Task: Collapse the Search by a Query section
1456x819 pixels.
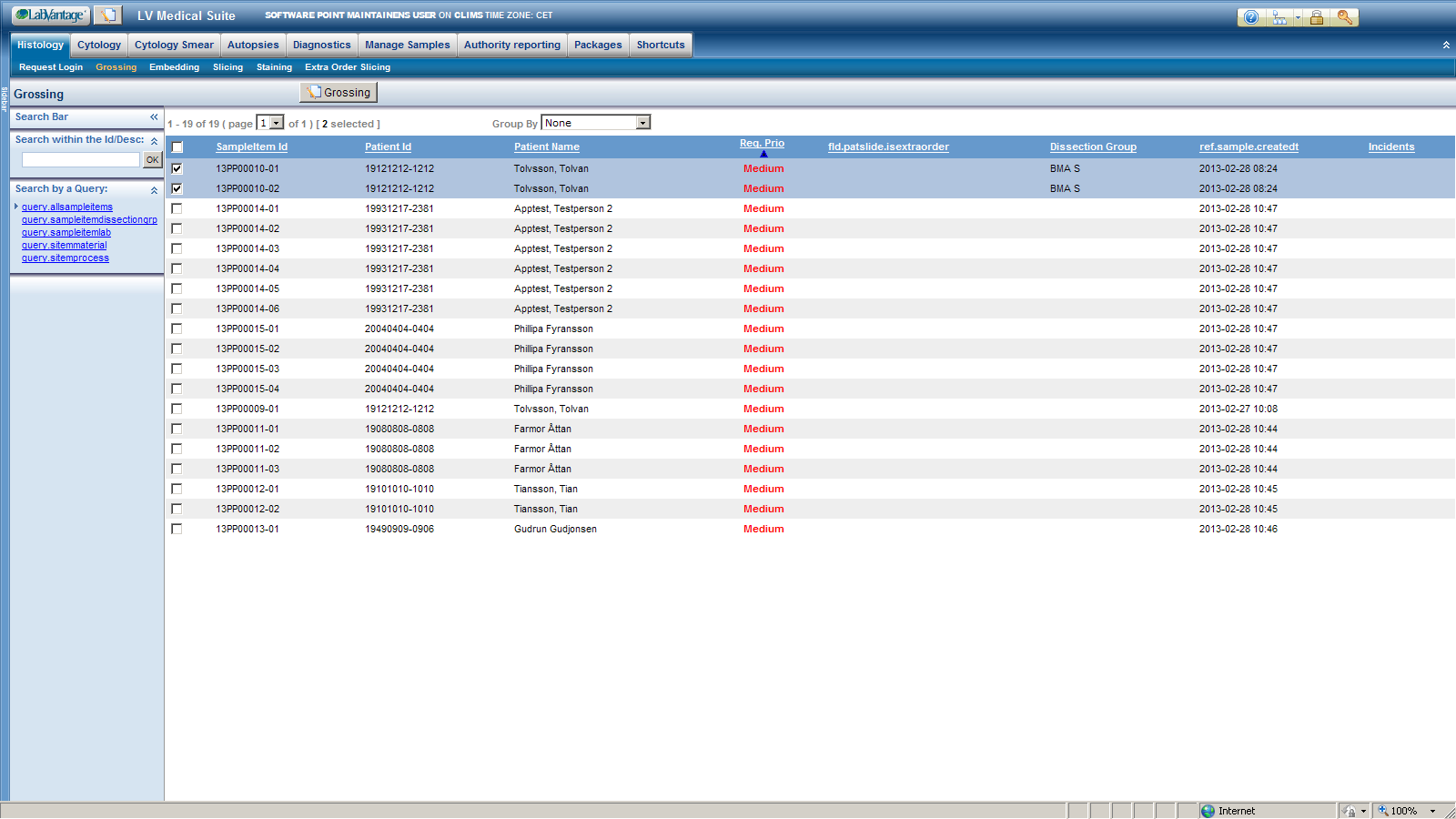Action: (x=154, y=190)
